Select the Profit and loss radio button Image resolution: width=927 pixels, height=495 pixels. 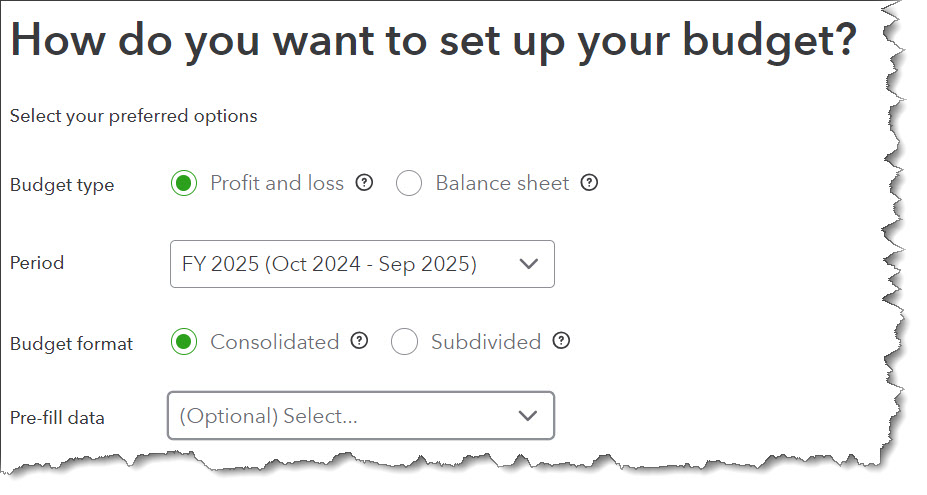point(184,184)
